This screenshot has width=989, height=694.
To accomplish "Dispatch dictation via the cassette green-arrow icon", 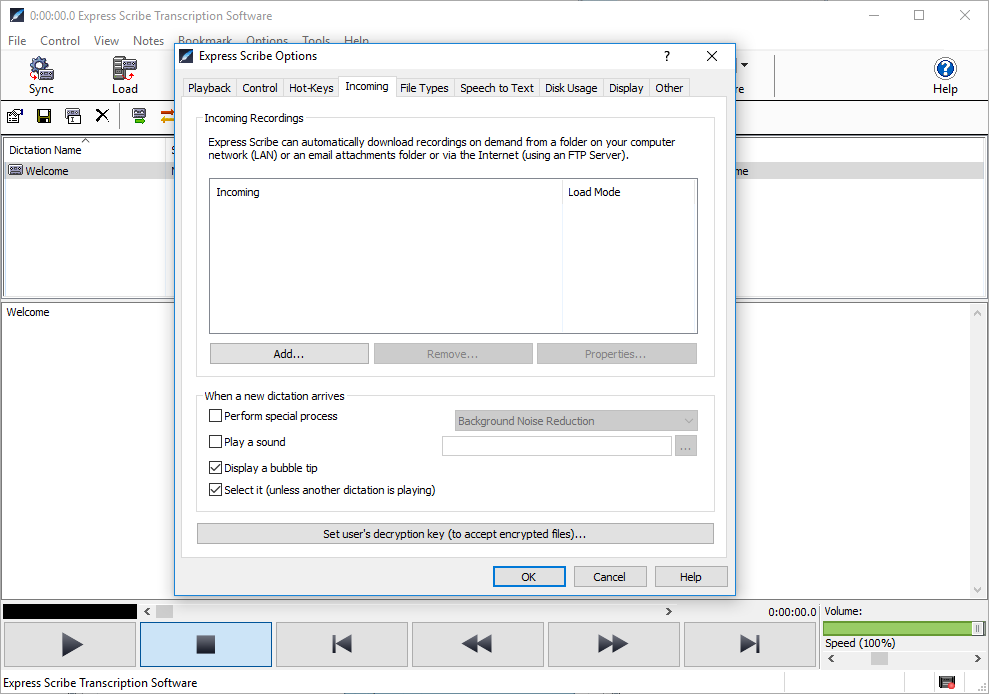I will click(x=139, y=116).
